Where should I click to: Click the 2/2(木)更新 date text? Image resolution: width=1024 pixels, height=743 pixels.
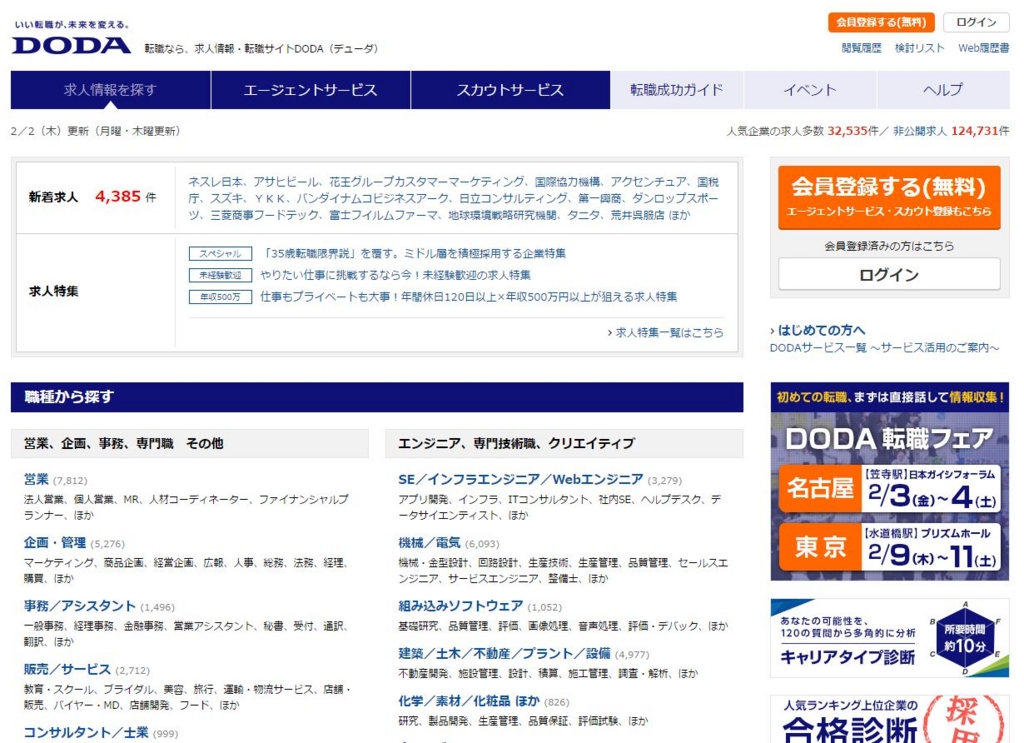click(95, 131)
